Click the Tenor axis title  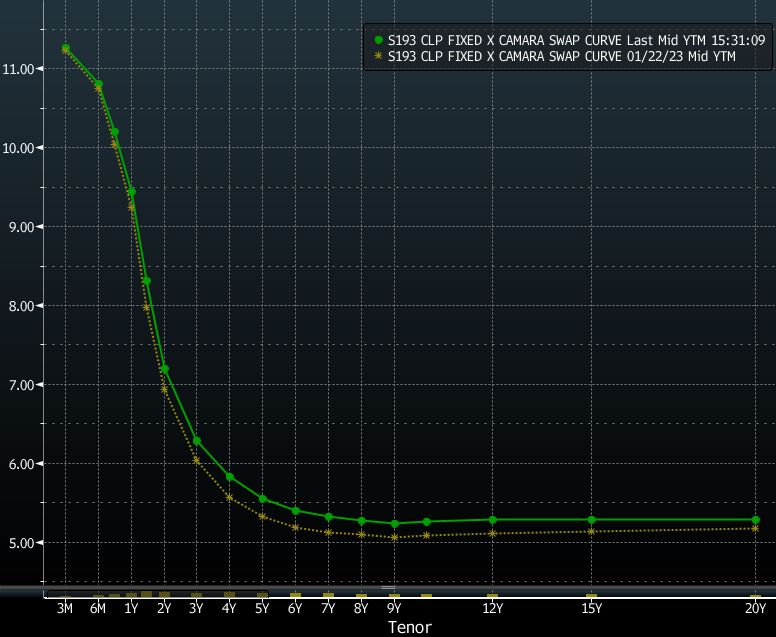click(410, 627)
